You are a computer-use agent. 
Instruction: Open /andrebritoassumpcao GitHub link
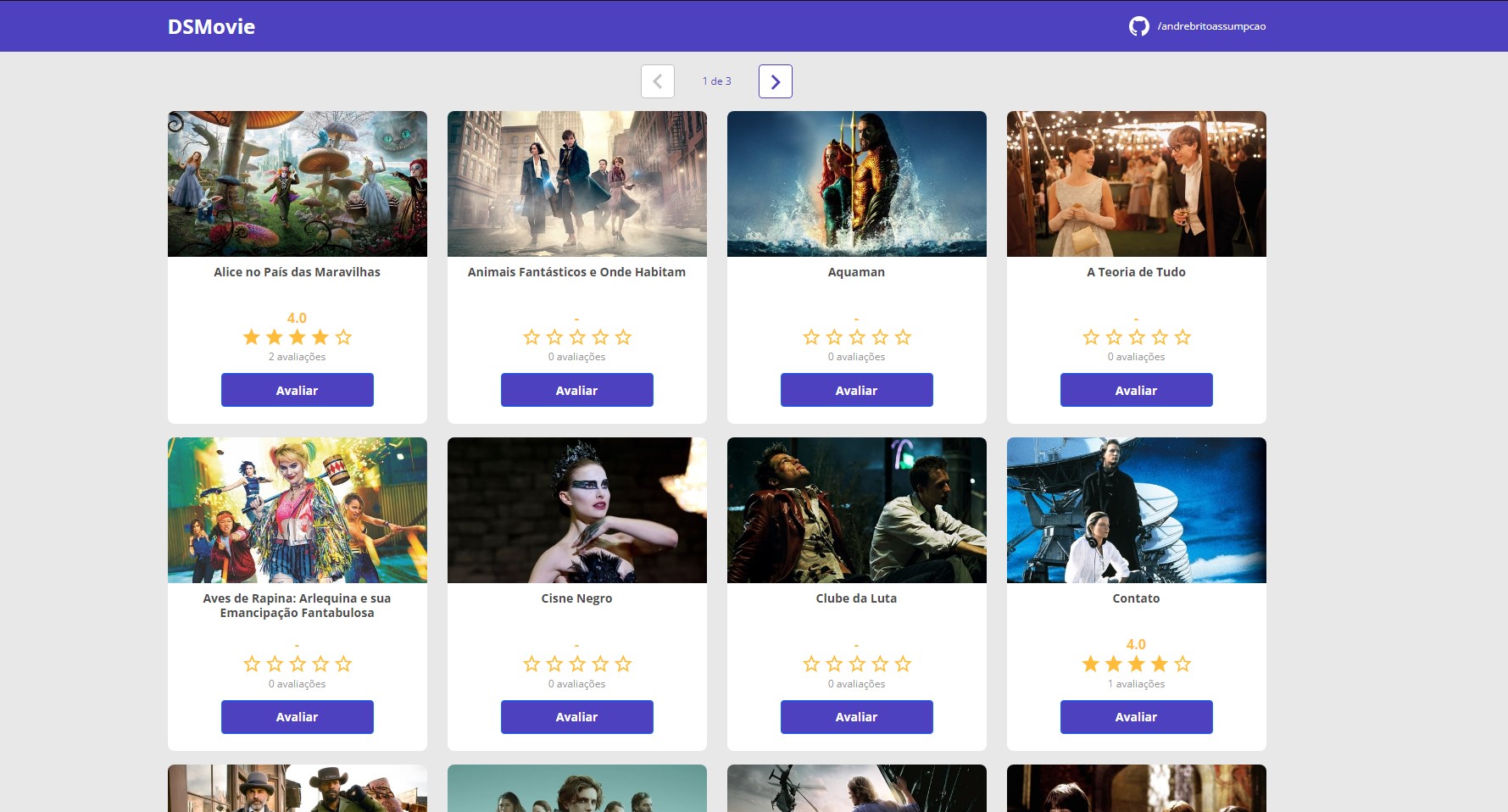tap(1211, 26)
